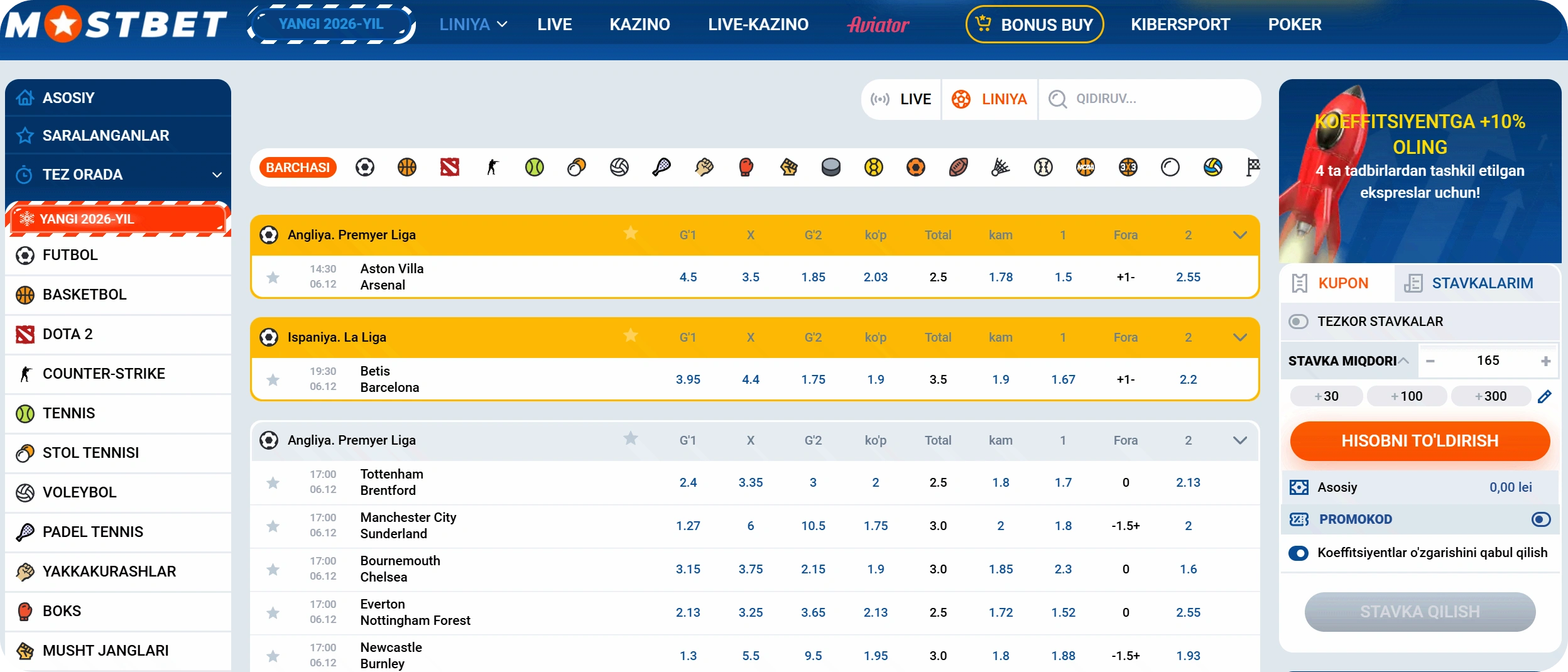Select the baseball icon in filter row

[x=1043, y=167]
